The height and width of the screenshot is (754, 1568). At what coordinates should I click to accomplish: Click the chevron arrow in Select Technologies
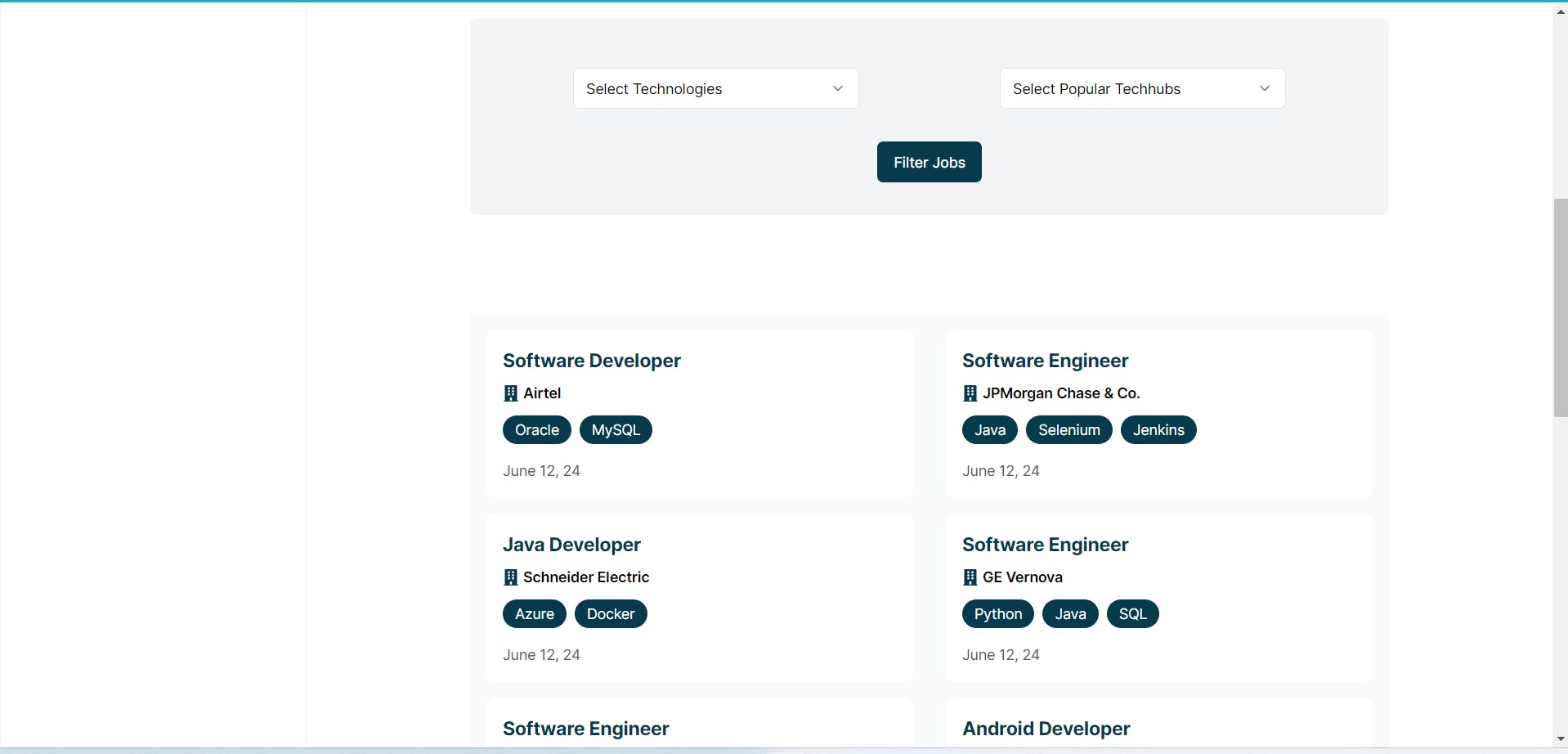pos(838,88)
